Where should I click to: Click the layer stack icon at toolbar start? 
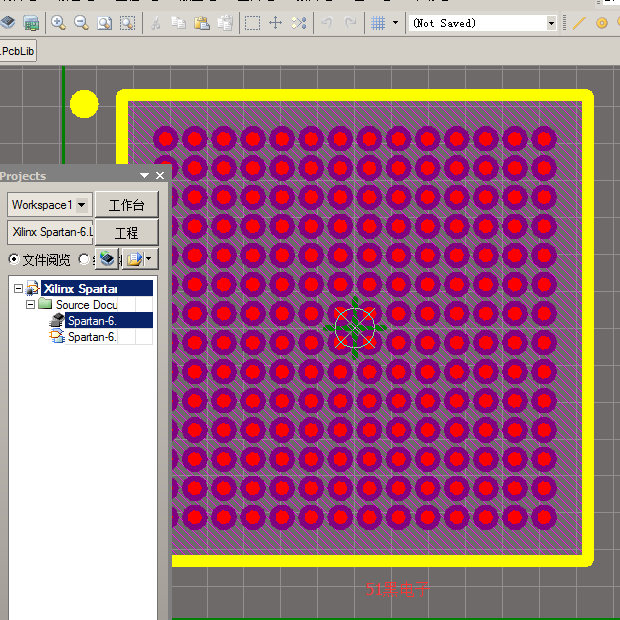click(x=8, y=23)
